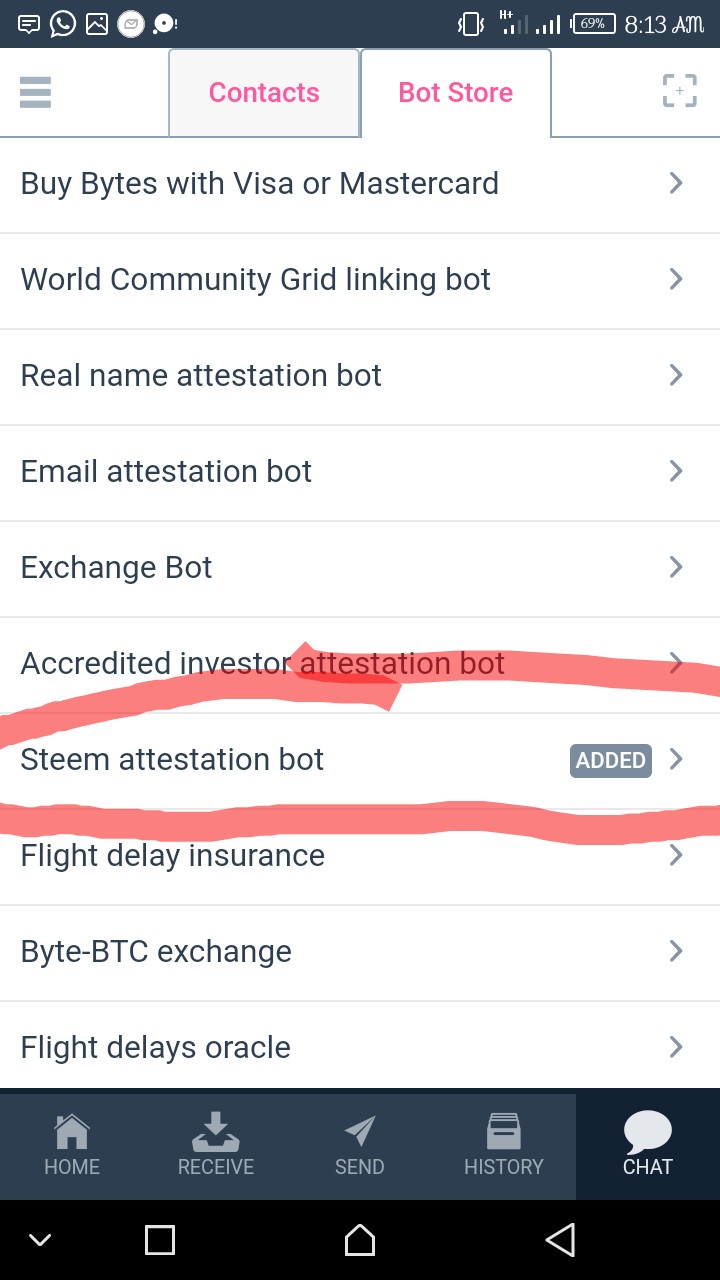This screenshot has height=1280, width=720.
Task: Open Buy Bytes with Visa or Mastercard
Action: coord(260,184)
